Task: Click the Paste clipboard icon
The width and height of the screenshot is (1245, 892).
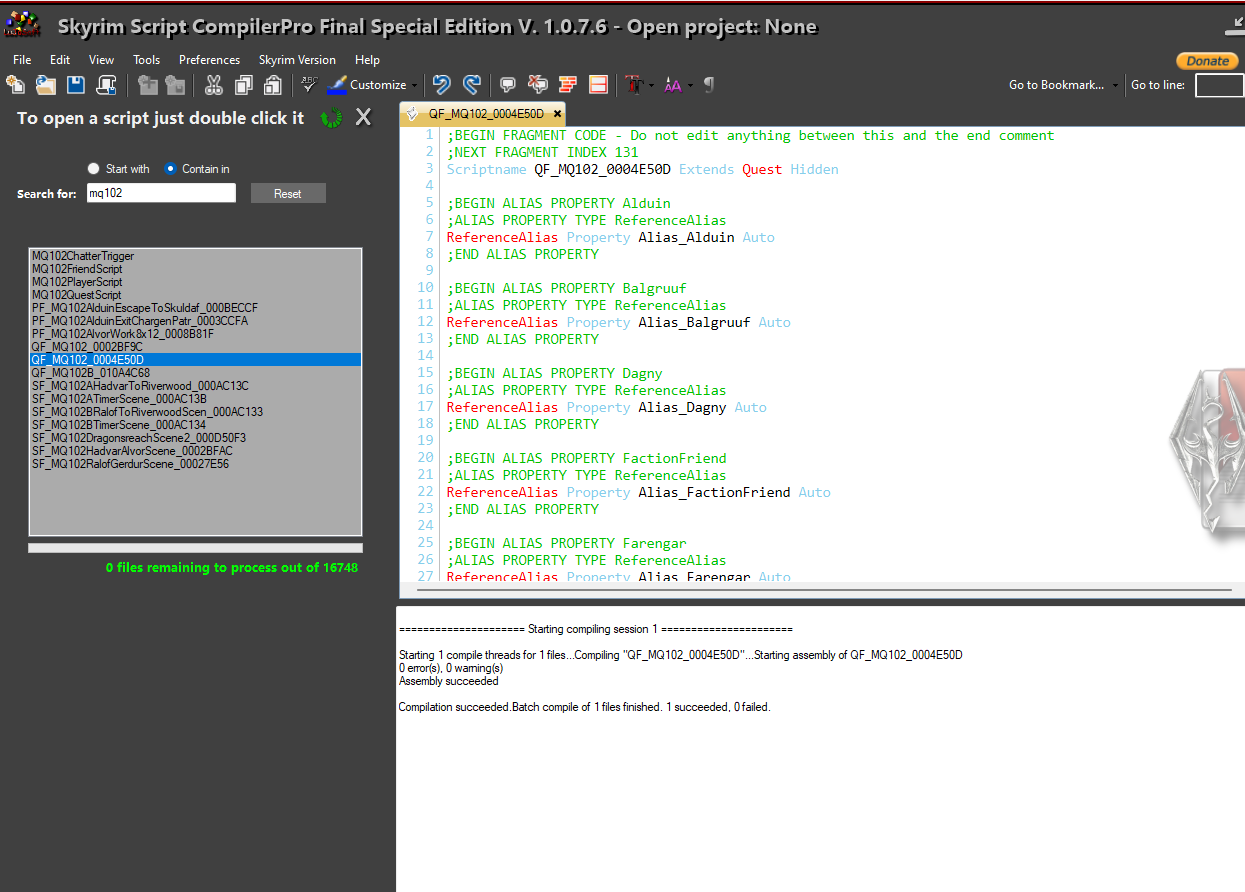Action: 272,85
